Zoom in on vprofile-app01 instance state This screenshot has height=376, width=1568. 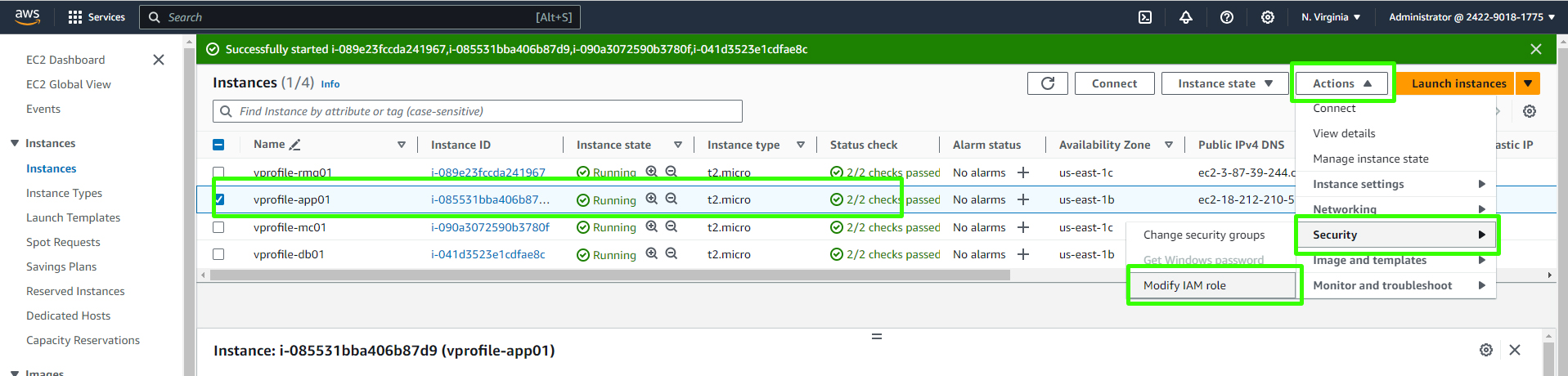[x=652, y=199]
